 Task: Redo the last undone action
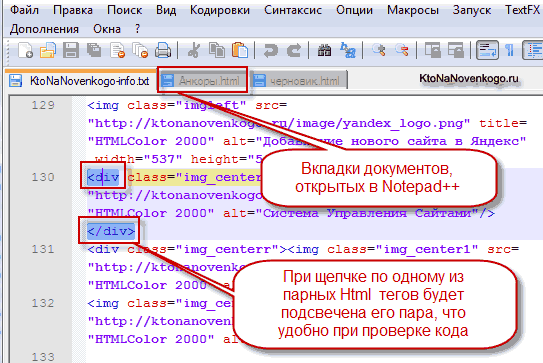click(x=294, y=51)
